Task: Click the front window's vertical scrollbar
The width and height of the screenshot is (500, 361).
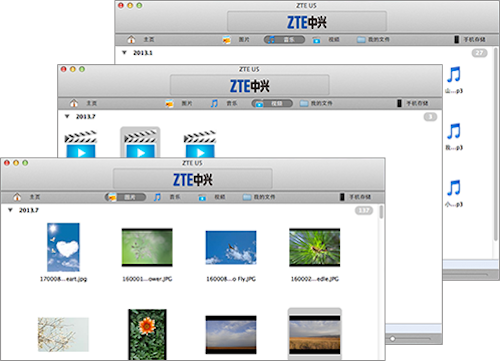Action: pos(381,212)
